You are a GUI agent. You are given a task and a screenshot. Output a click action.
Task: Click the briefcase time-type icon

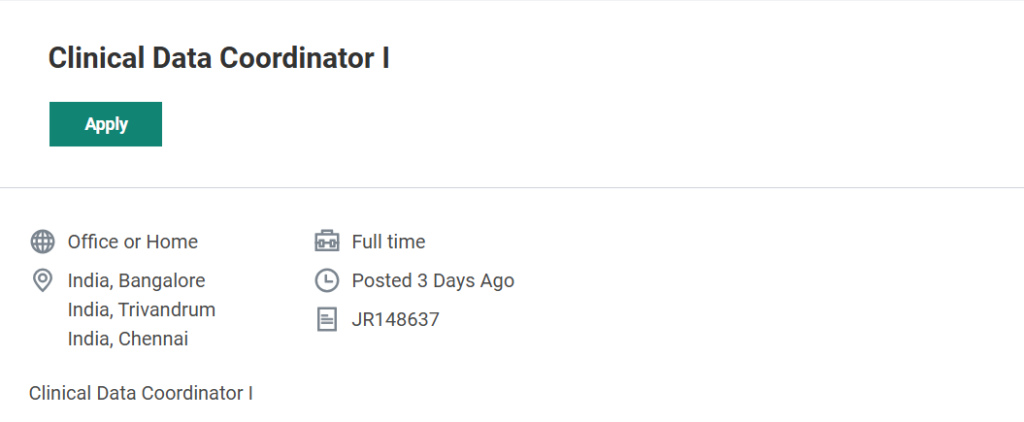[327, 242]
